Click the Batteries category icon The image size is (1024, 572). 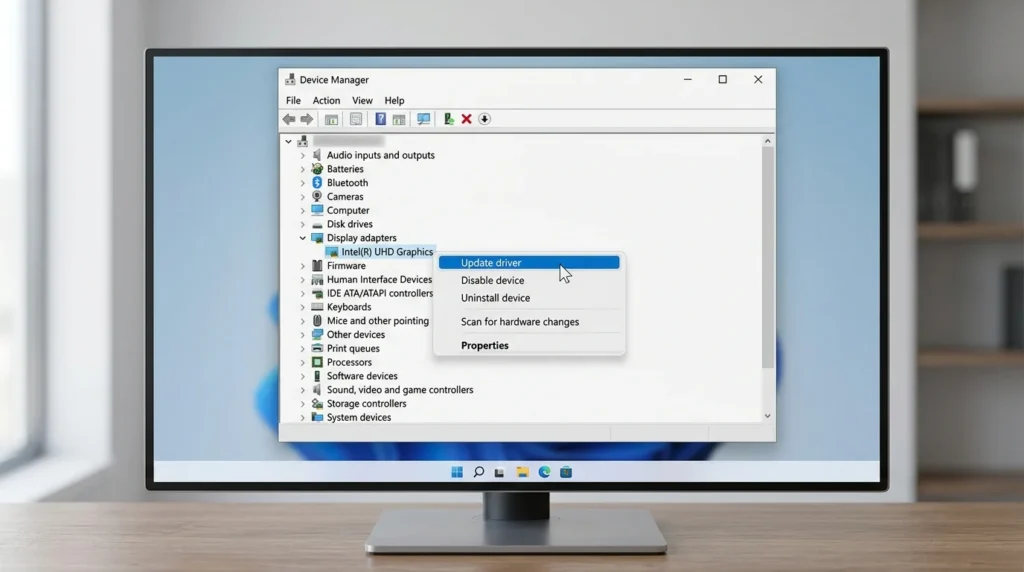click(317, 169)
